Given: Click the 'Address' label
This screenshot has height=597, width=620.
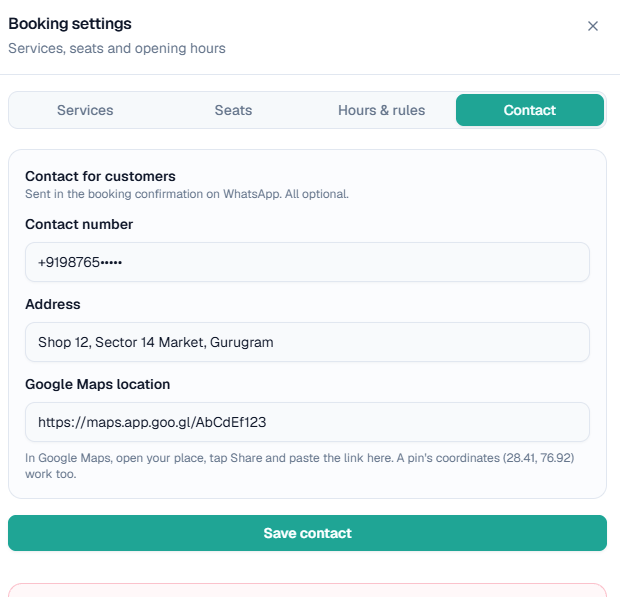Looking at the screenshot, I should pos(53,304).
